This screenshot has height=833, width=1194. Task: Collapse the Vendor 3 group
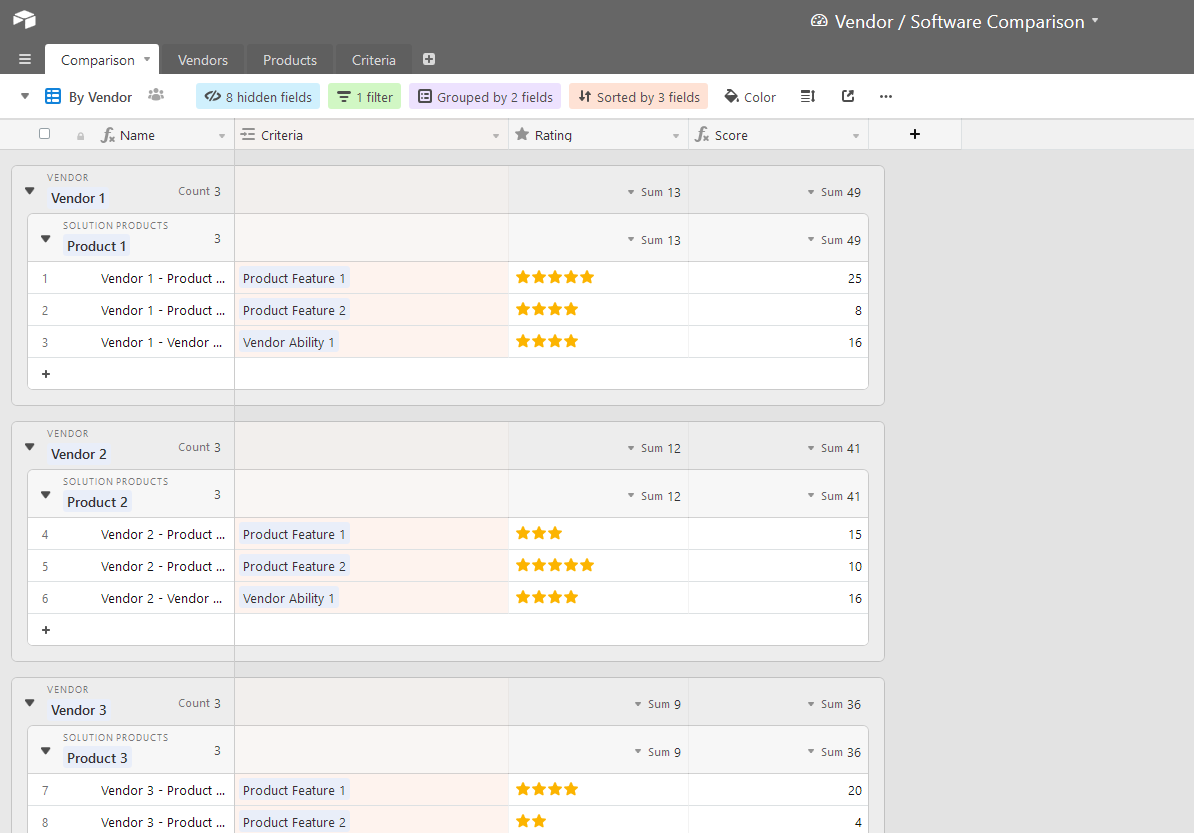pyautogui.click(x=29, y=703)
